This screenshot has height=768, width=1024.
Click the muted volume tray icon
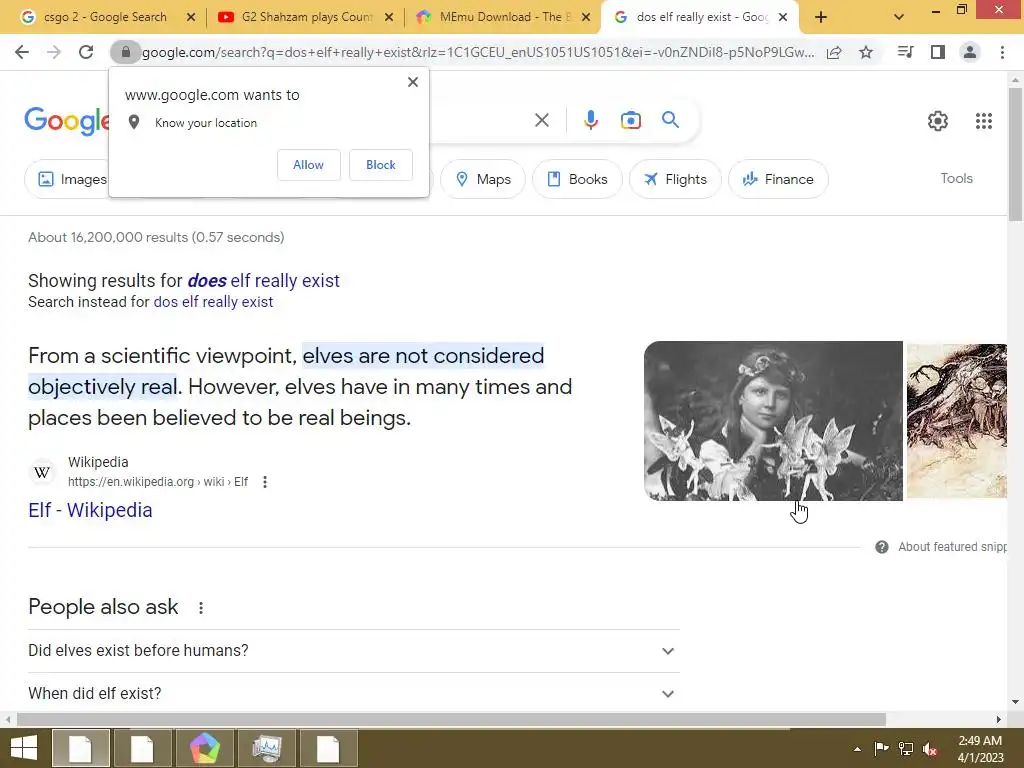pyautogui.click(x=929, y=749)
